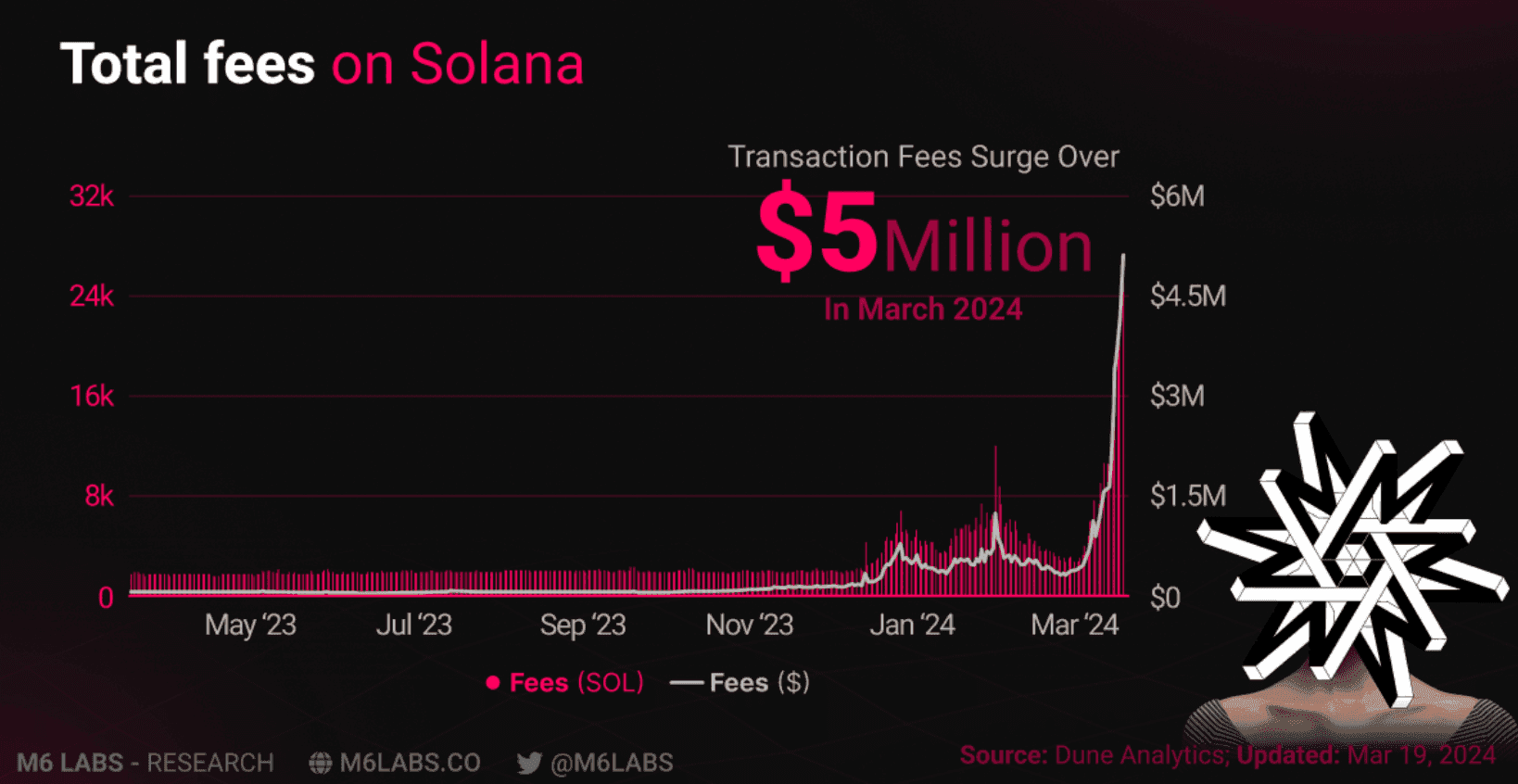
Task: Click the M6 LABS - RESEARCH label
Action: (x=145, y=763)
